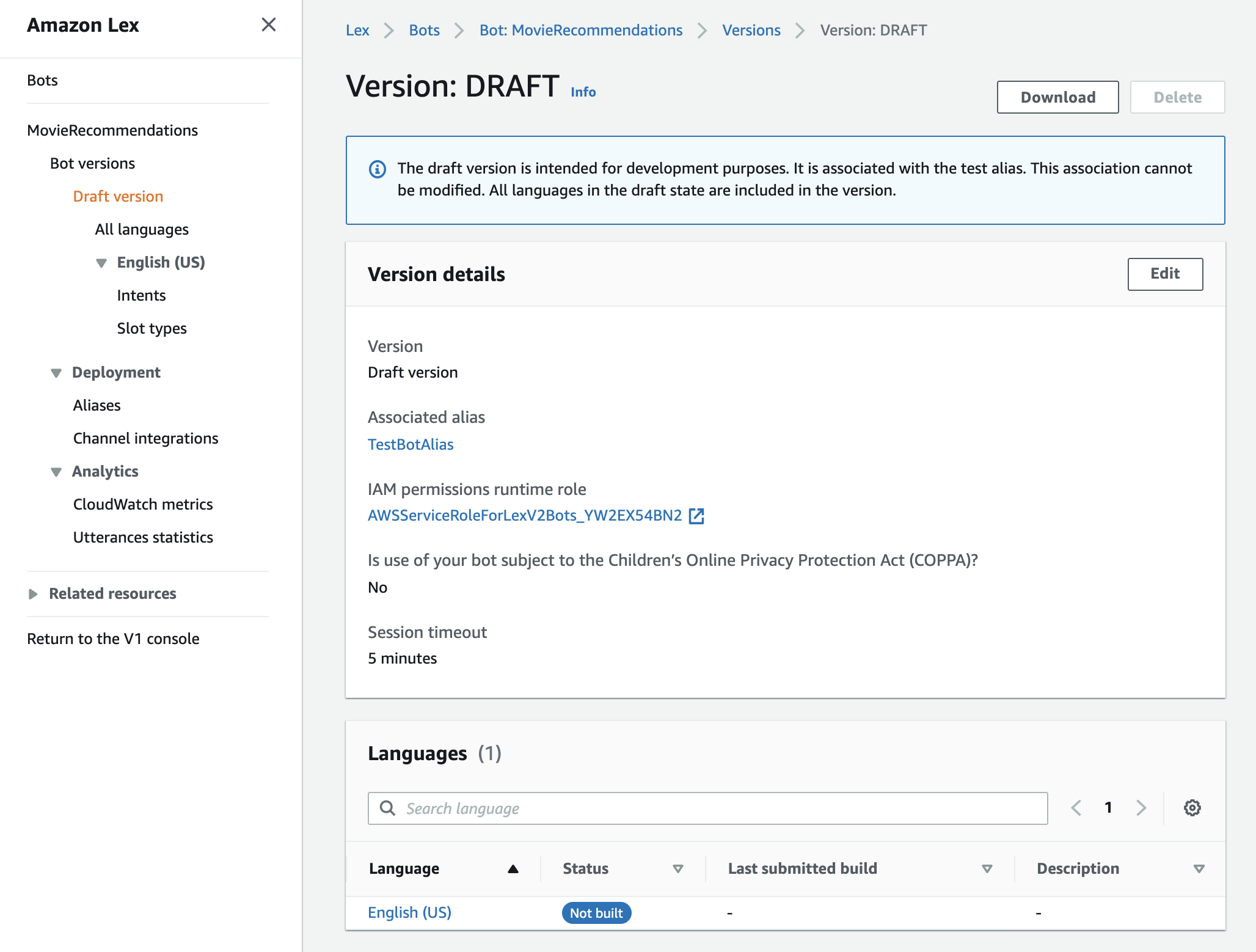Click Download button
Screen dimensions: 1256x952
pos(1057,97)
